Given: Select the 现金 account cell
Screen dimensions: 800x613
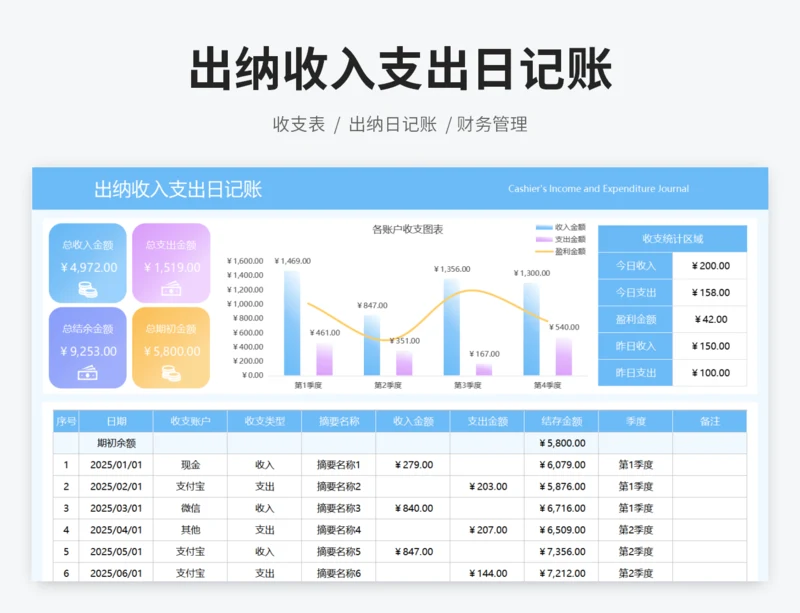Looking at the screenshot, I should pyautogui.click(x=190, y=465).
